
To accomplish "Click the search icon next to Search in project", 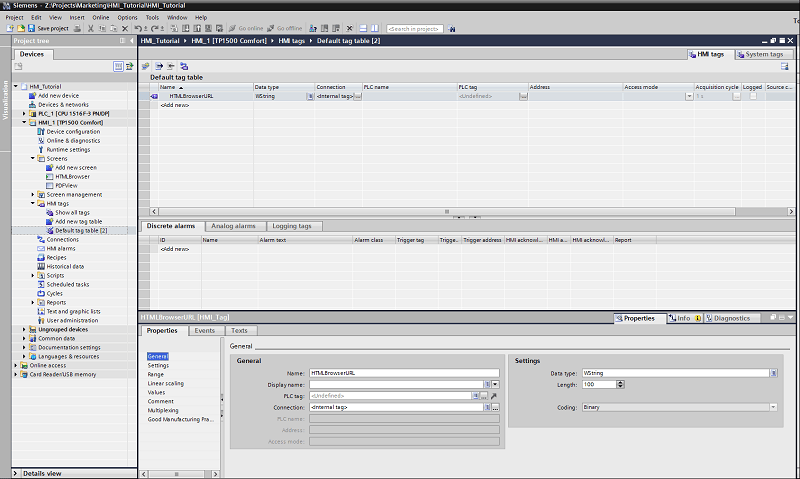I will click(x=452, y=29).
